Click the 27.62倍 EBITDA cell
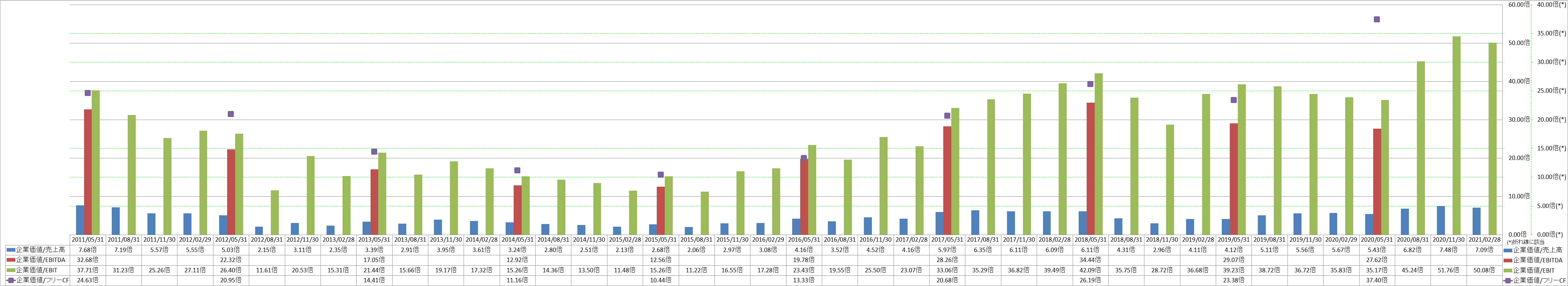 click(1377, 260)
